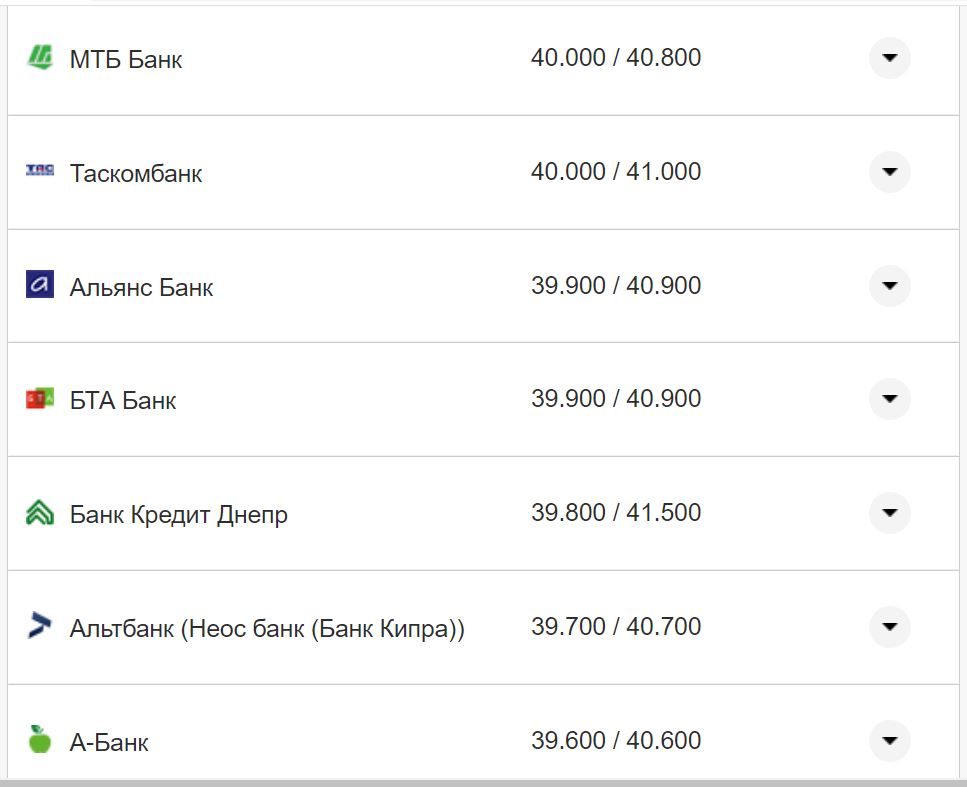Image resolution: width=967 pixels, height=787 pixels.
Task: Click the Альтбанк dark blue logo icon
Action: click(x=39, y=627)
